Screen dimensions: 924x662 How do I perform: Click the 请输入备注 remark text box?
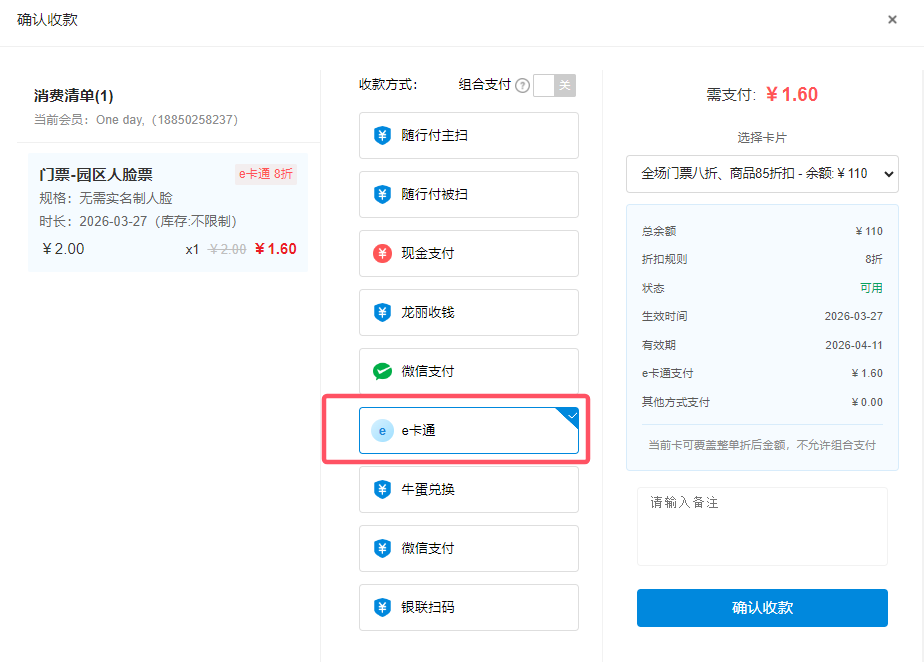762,526
